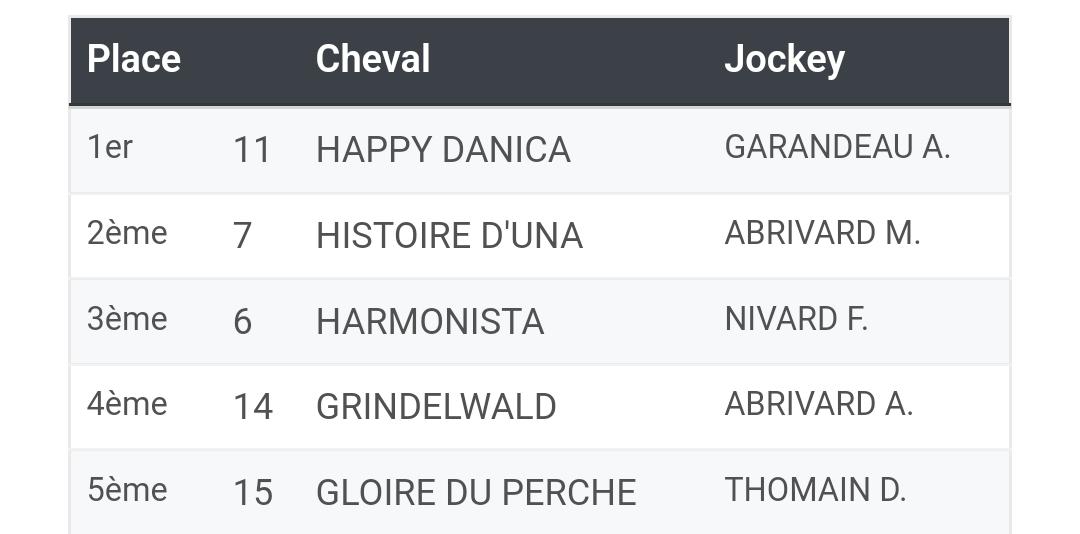Select horse HARMONISTA
This screenshot has width=1080, height=534.
pyautogui.click(x=430, y=322)
